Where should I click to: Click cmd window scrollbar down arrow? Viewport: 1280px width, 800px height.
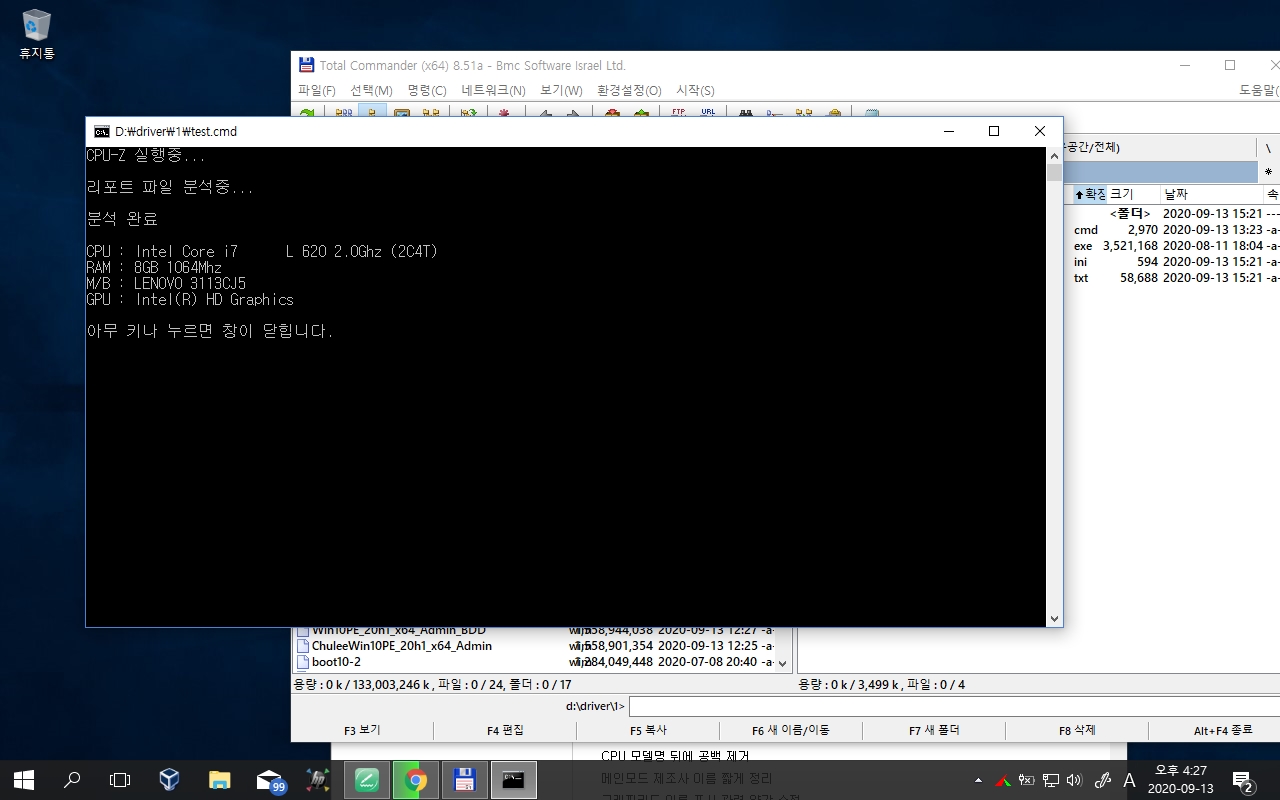pyautogui.click(x=1054, y=619)
